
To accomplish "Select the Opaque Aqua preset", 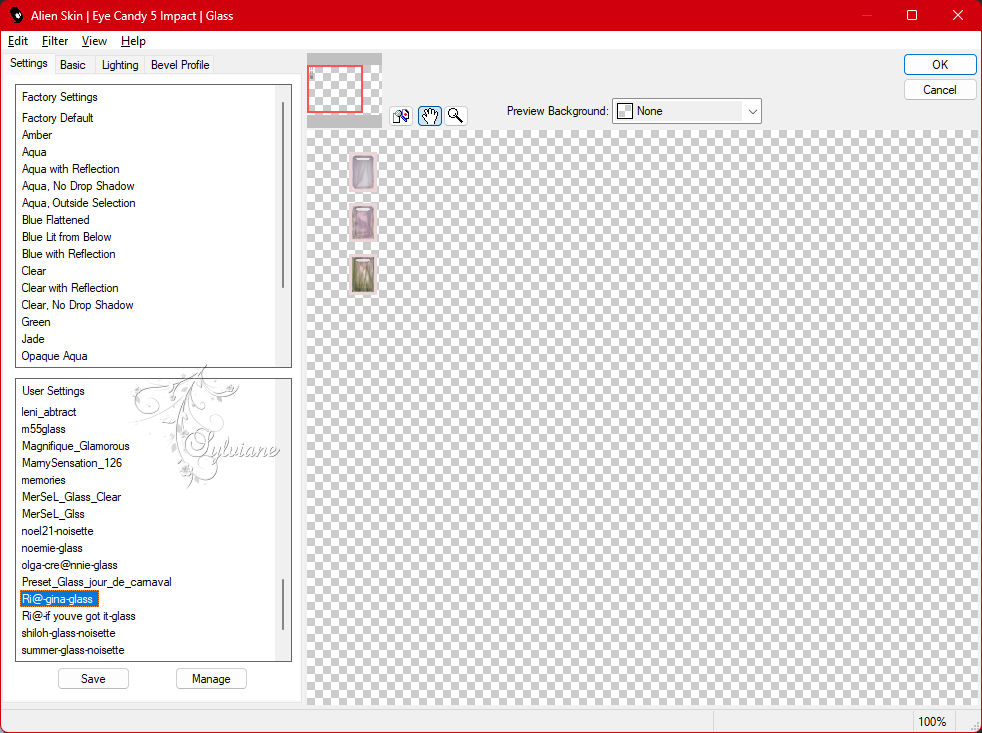I will coord(54,355).
